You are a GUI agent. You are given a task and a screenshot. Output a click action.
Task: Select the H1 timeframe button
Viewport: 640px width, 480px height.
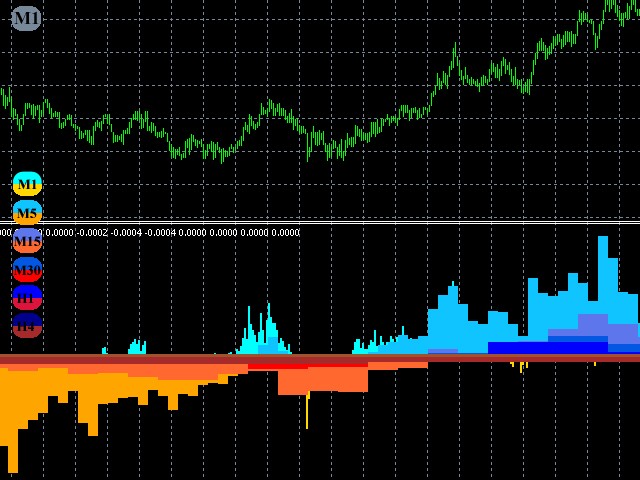[x=27, y=298]
